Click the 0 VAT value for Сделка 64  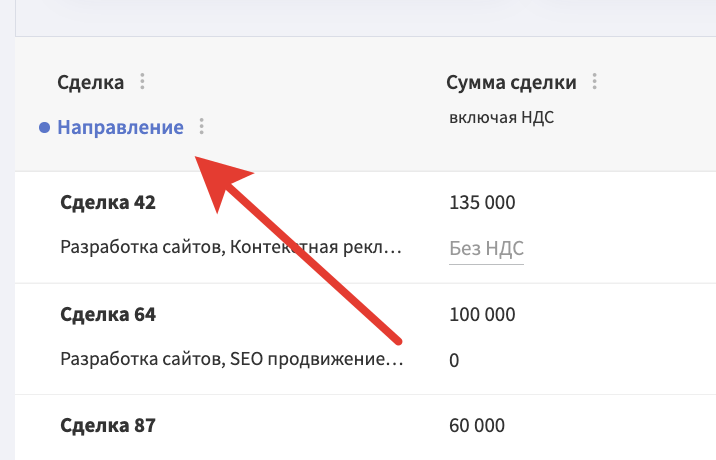[x=454, y=360]
